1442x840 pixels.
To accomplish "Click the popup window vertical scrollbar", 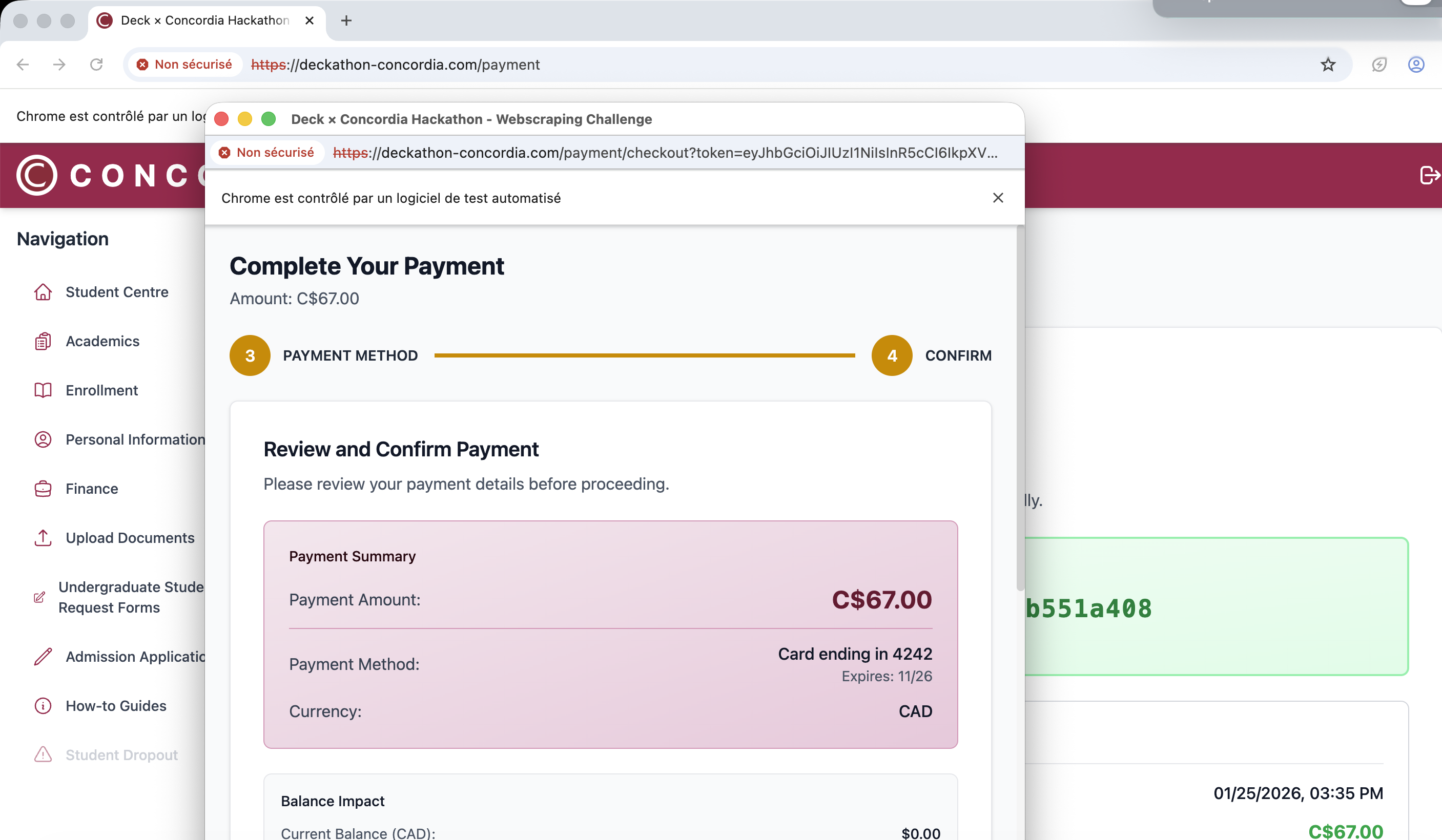I will click(1020, 409).
